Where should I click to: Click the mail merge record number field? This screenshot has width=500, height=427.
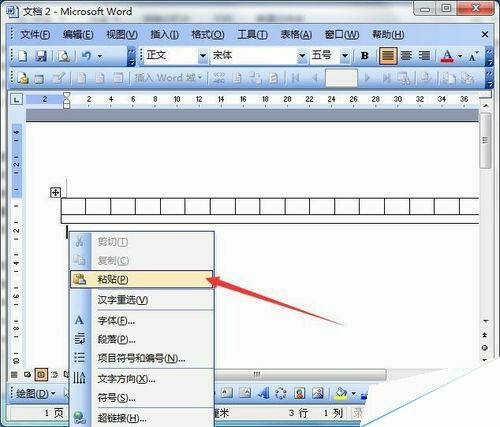click(341, 78)
